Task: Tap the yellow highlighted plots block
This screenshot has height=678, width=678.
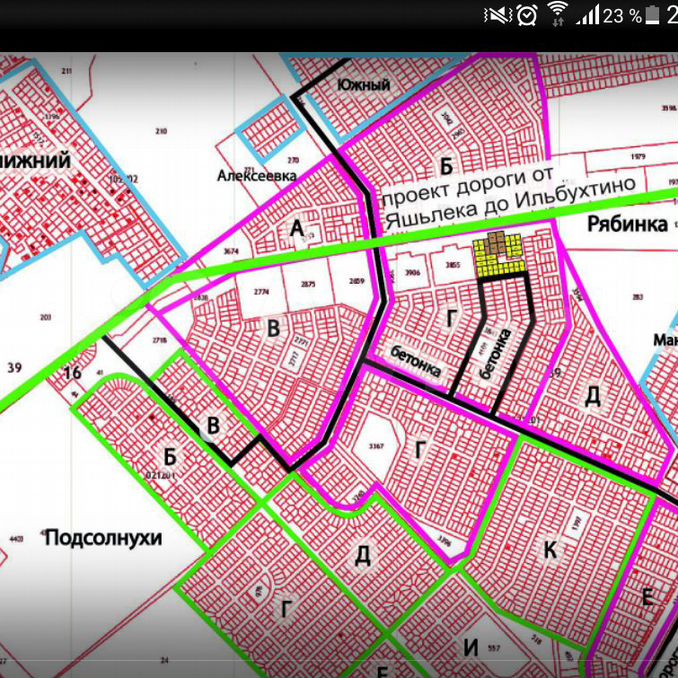Action: click(498, 256)
